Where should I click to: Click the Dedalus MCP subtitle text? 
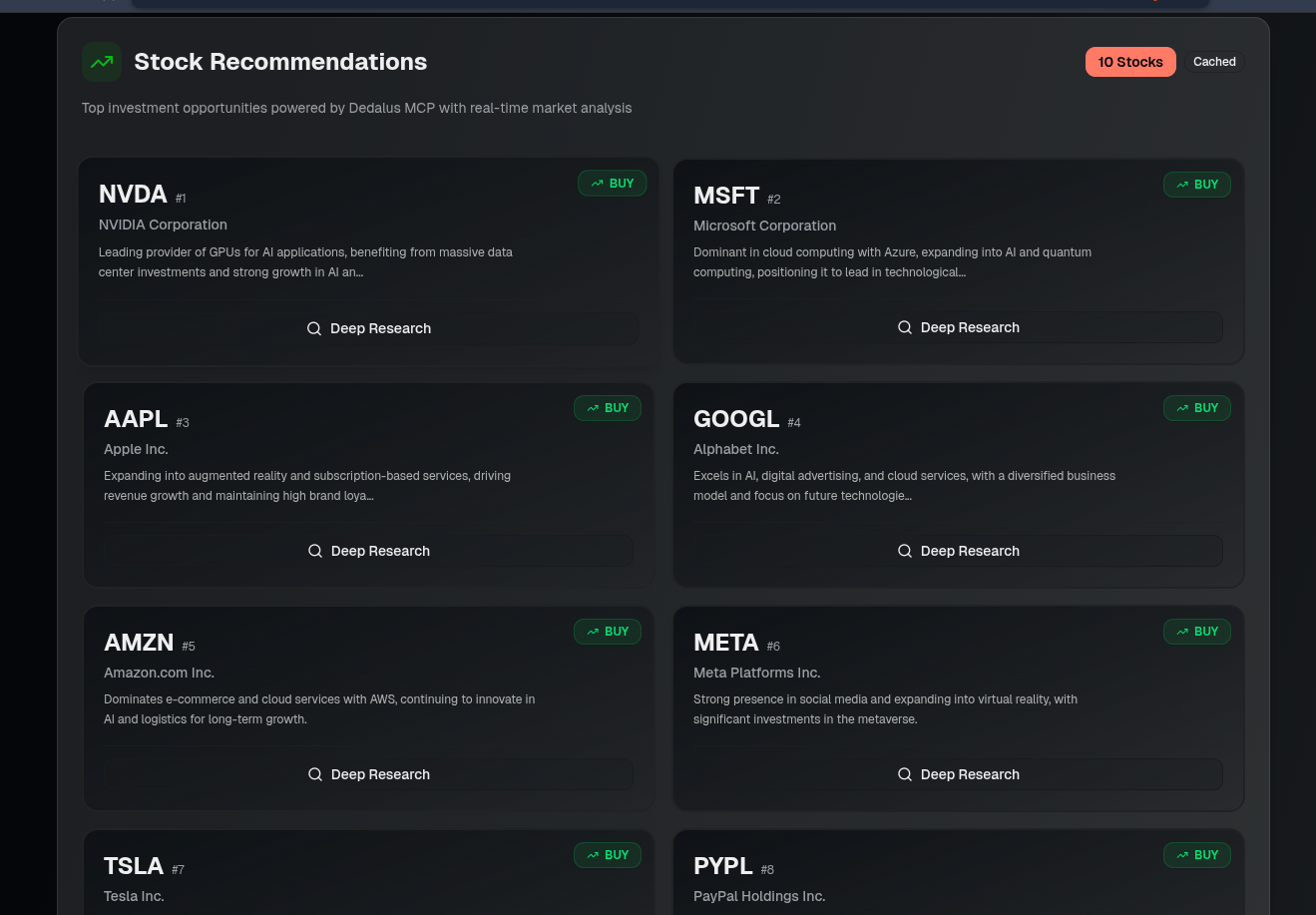pos(356,108)
